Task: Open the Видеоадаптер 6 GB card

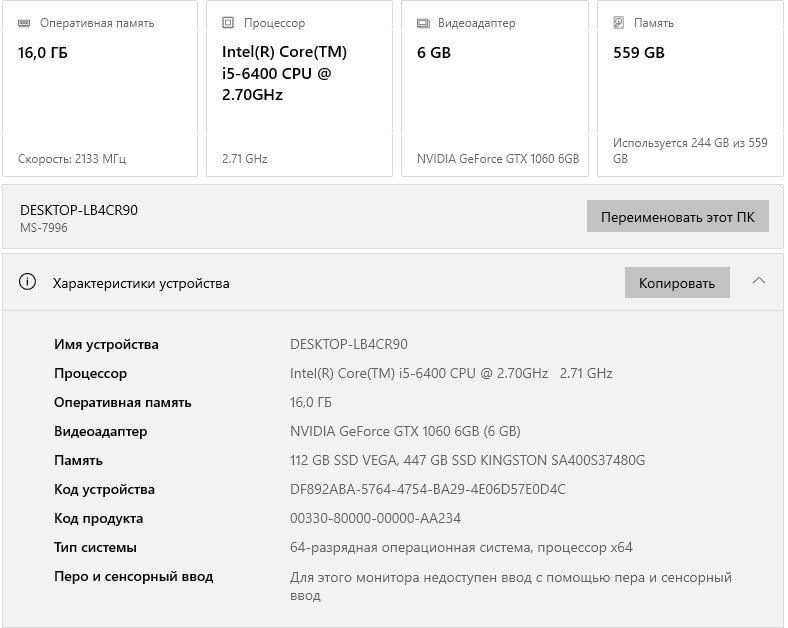Action: click(495, 88)
